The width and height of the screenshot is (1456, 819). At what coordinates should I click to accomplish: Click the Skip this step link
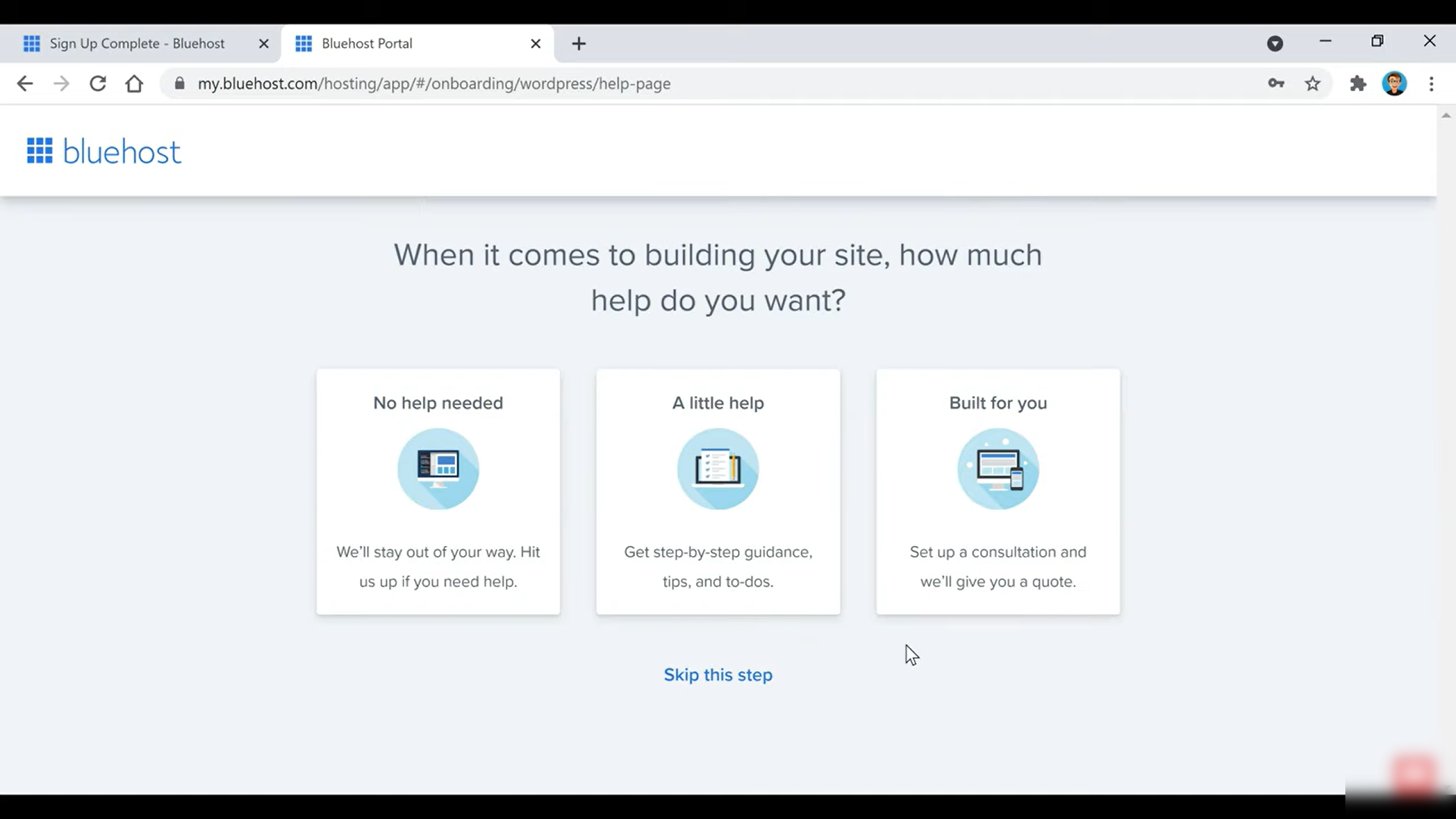click(x=717, y=675)
